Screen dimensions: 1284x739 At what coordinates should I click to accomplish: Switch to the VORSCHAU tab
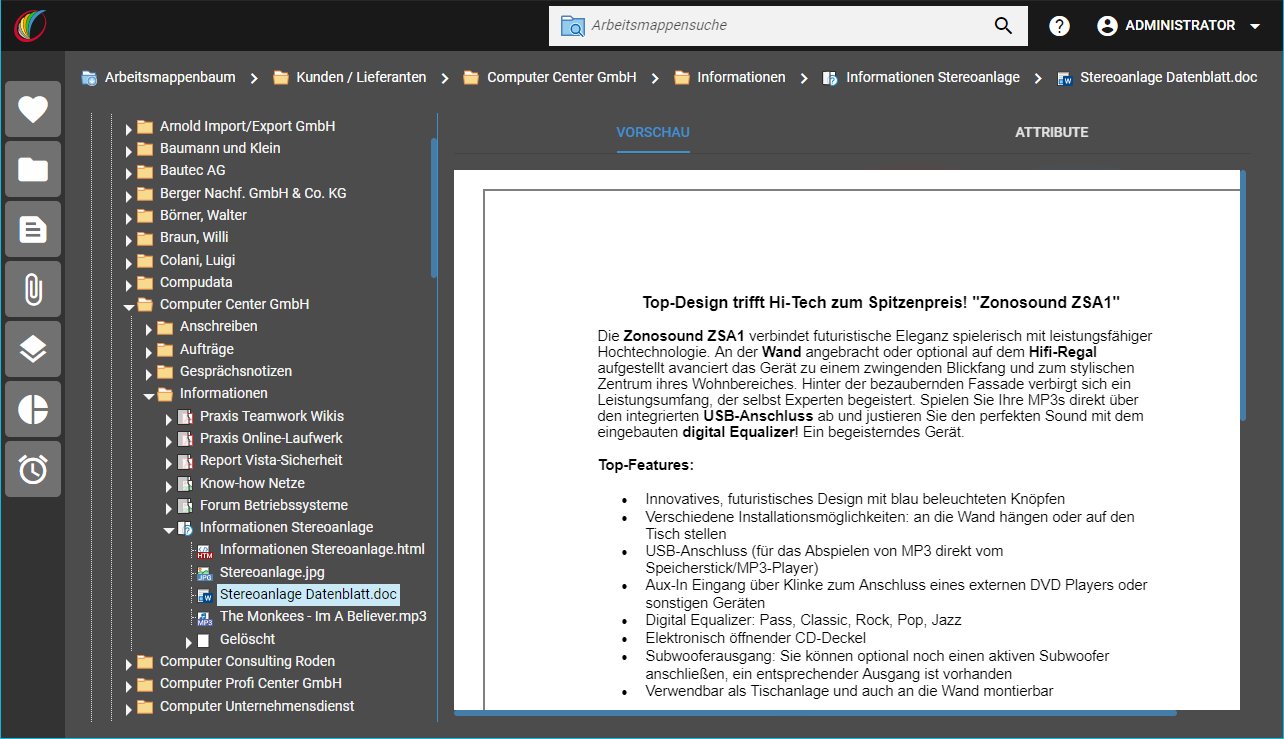653,132
